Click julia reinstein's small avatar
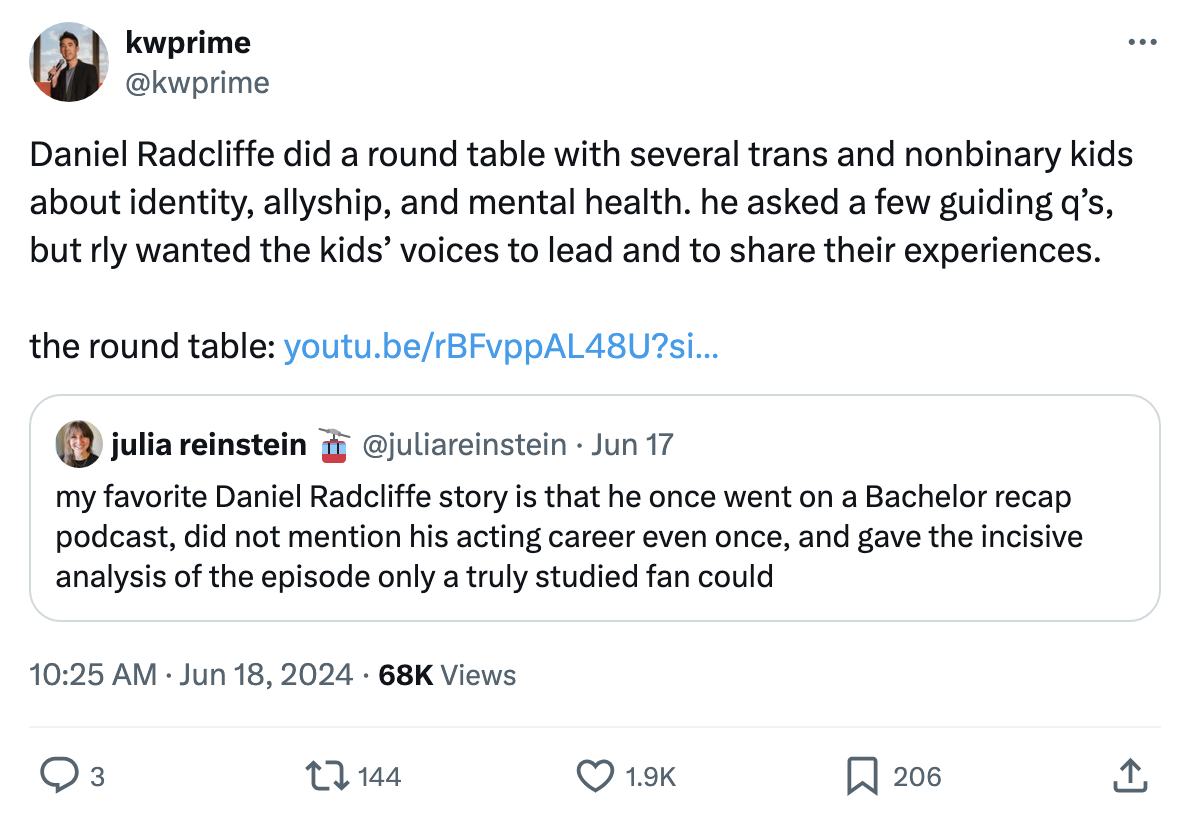This screenshot has height=822, width=1192. (79, 443)
